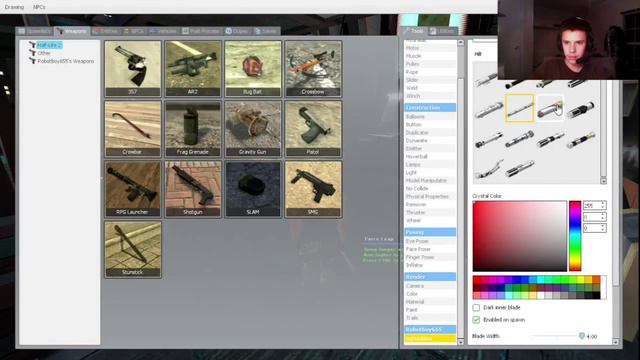640x360 pixels.
Task: Click the blue value field showing 0
Action: [x=595, y=228]
